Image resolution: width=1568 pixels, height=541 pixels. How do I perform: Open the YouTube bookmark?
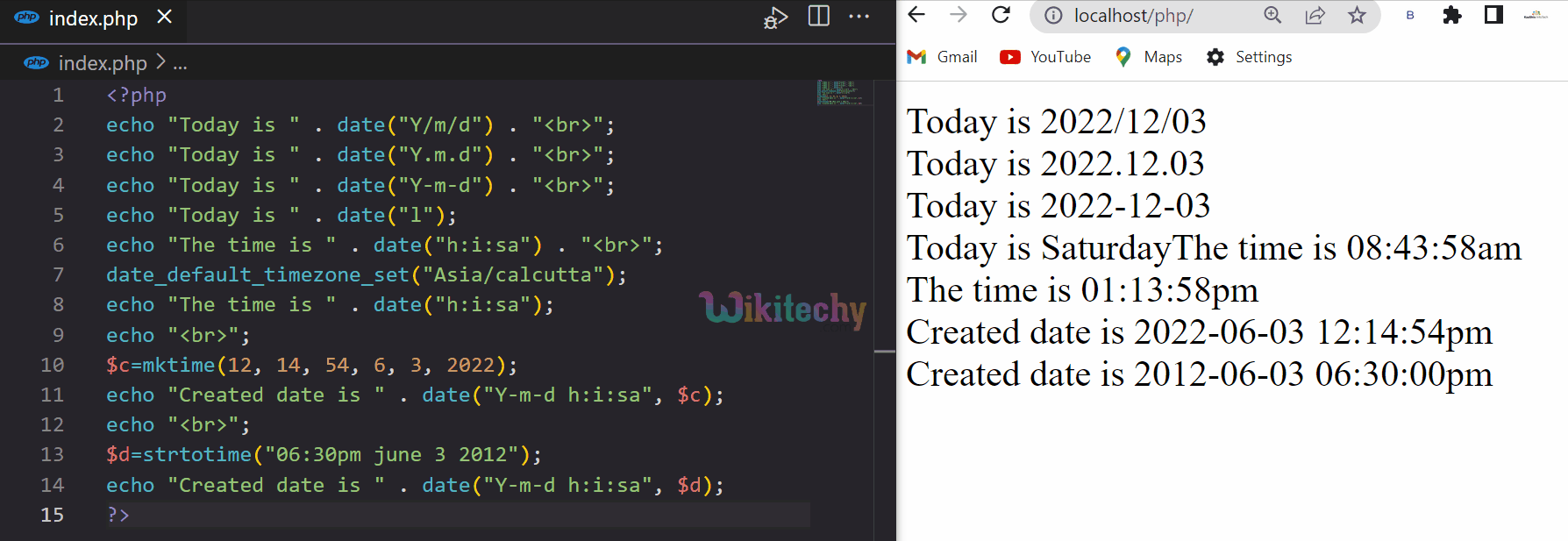click(1046, 57)
